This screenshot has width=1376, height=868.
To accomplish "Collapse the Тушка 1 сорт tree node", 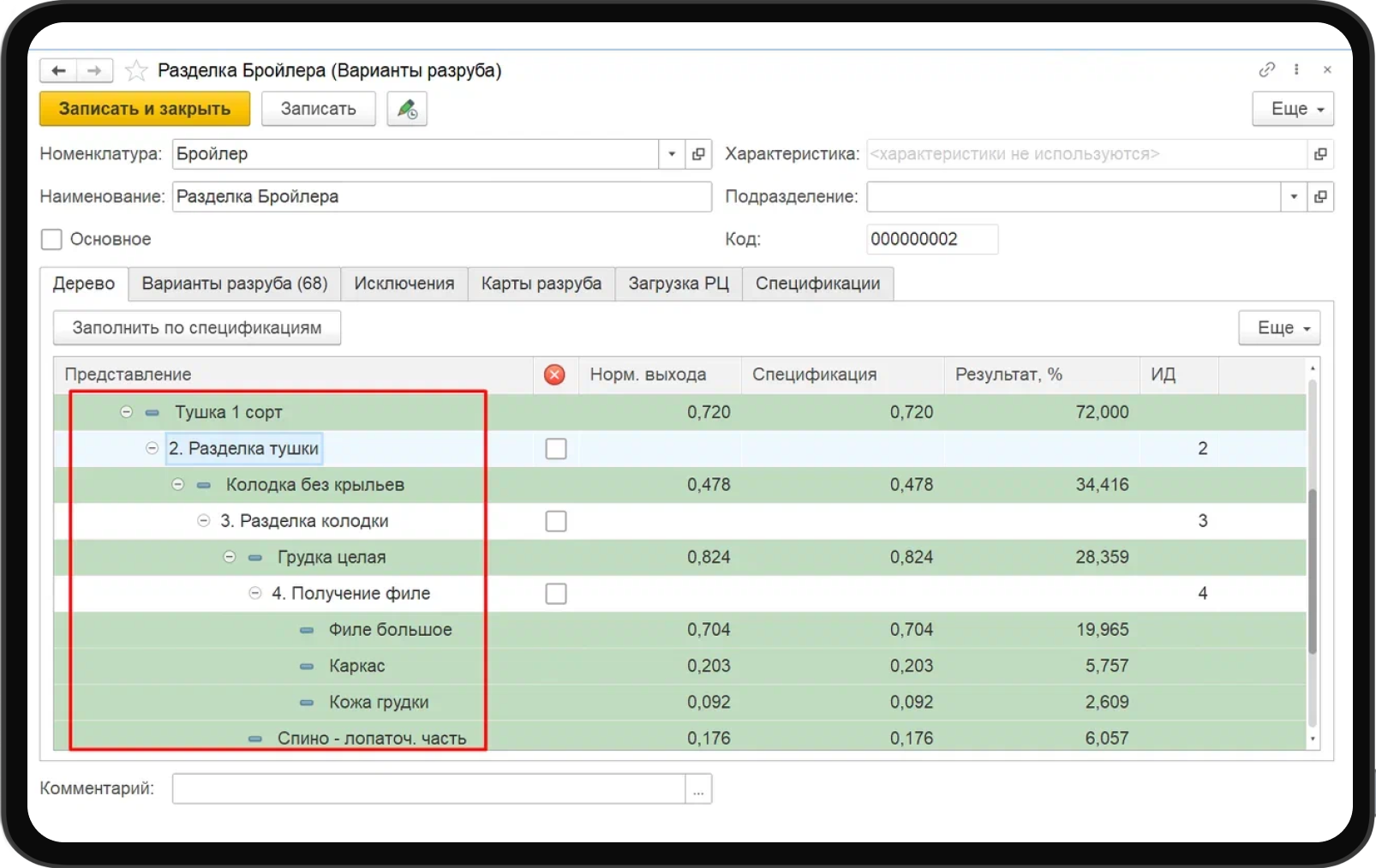I will pos(126,412).
